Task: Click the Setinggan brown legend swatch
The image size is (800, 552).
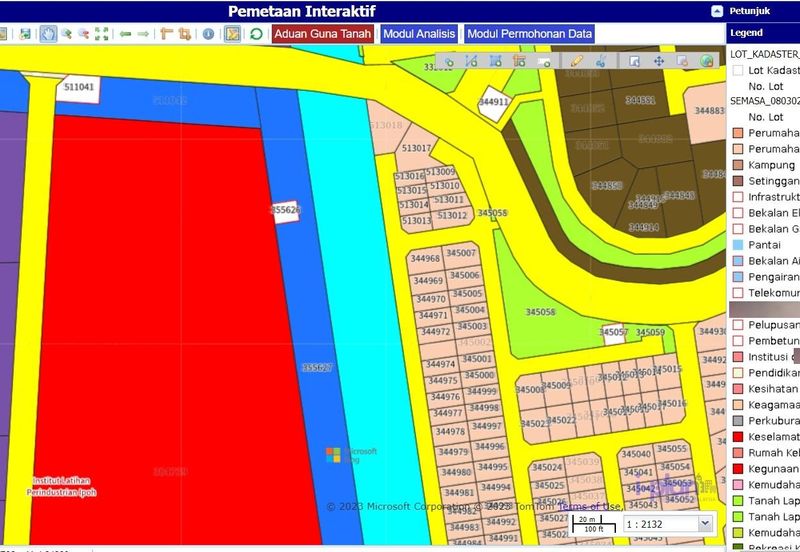Action: tap(738, 181)
